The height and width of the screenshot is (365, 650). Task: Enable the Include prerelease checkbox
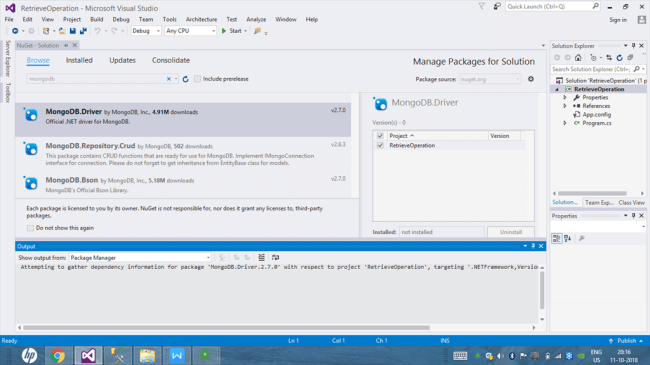click(198, 79)
